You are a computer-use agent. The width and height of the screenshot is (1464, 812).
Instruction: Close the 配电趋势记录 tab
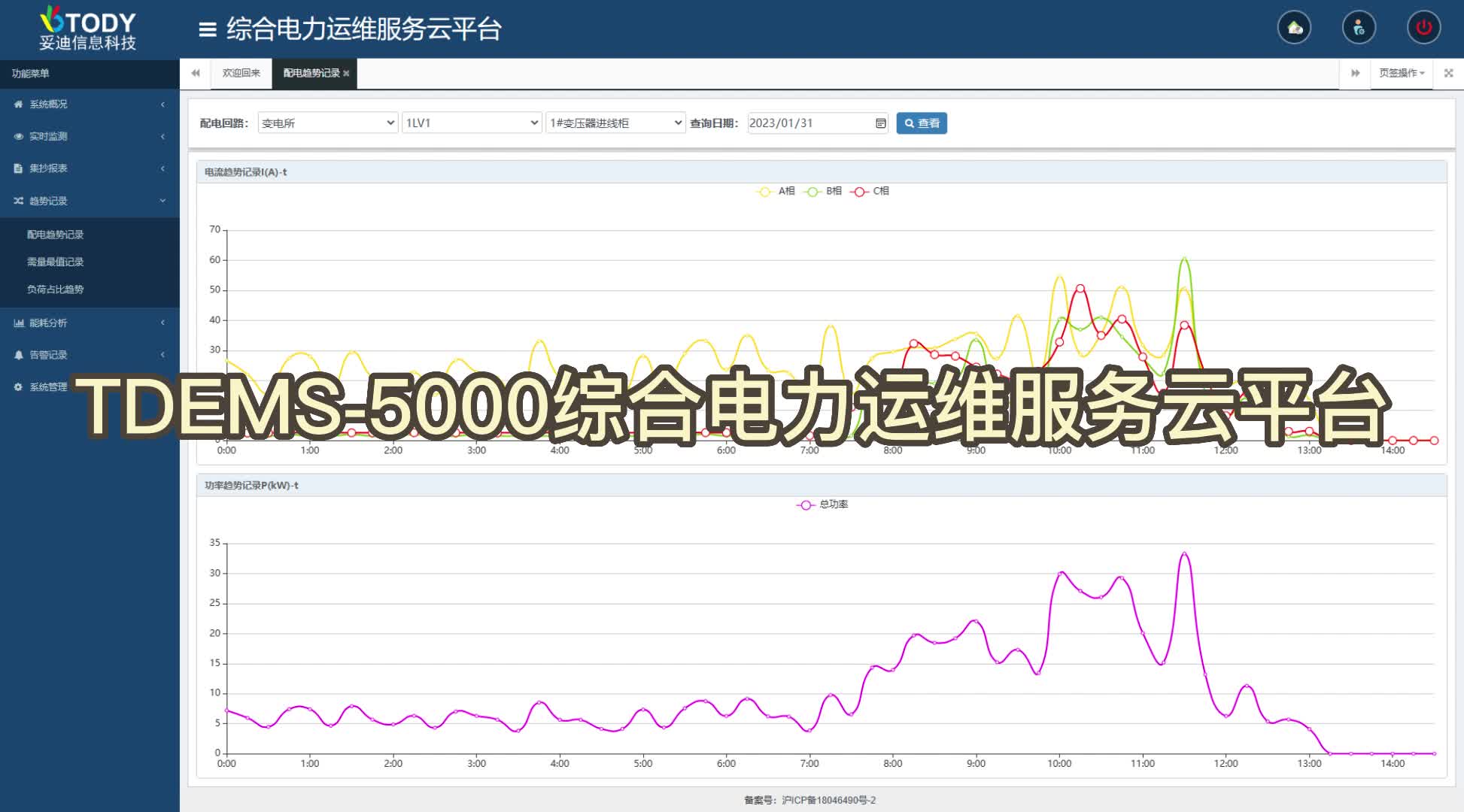tap(346, 74)
